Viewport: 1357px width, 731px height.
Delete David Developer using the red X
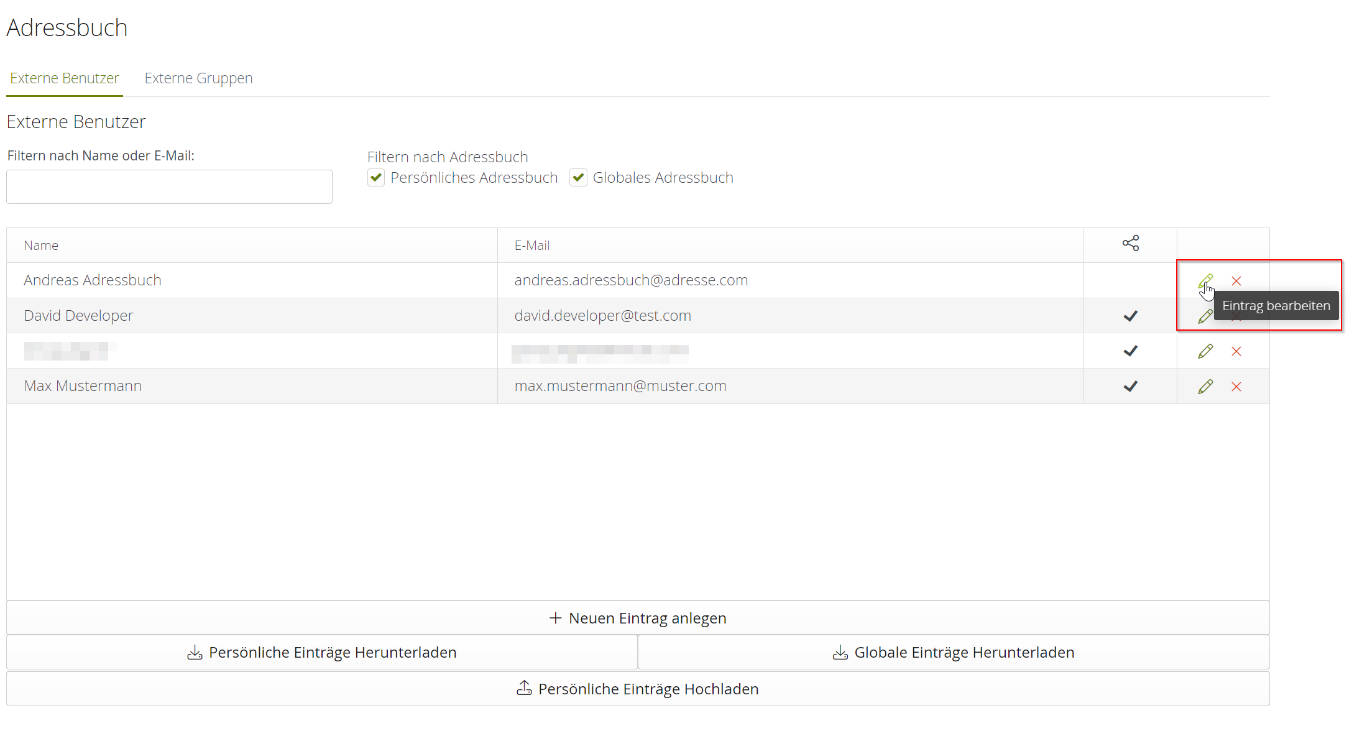click(x=1237, y=315)
